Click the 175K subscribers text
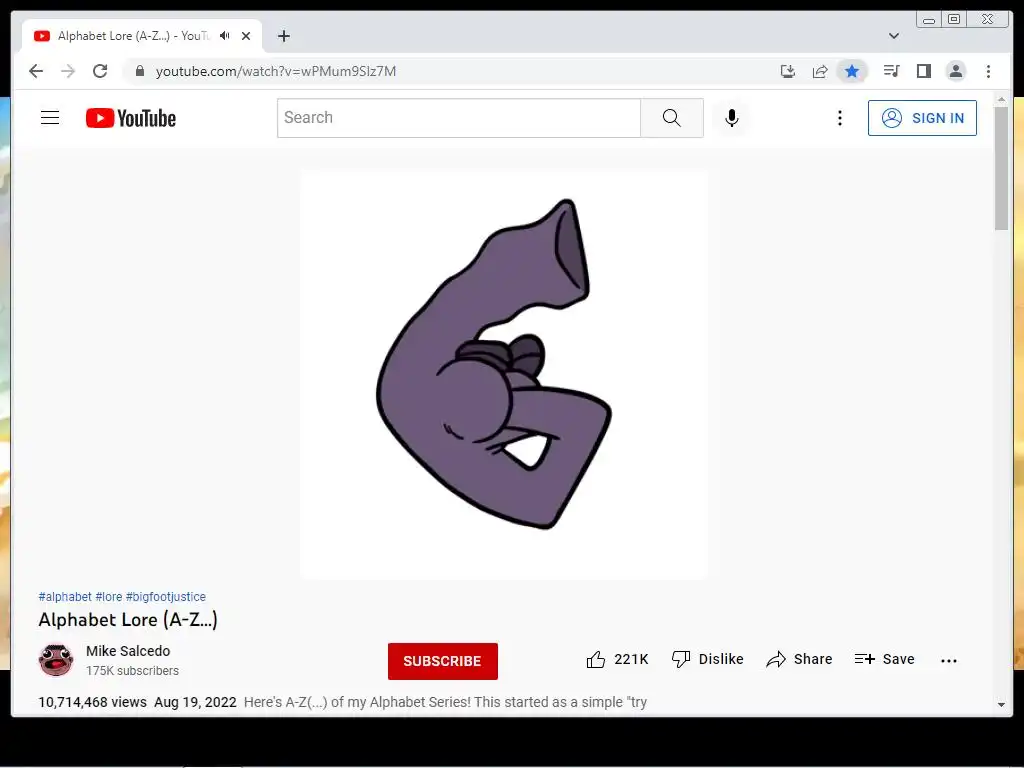This screenshot has width=1024, height=768. 133,671
